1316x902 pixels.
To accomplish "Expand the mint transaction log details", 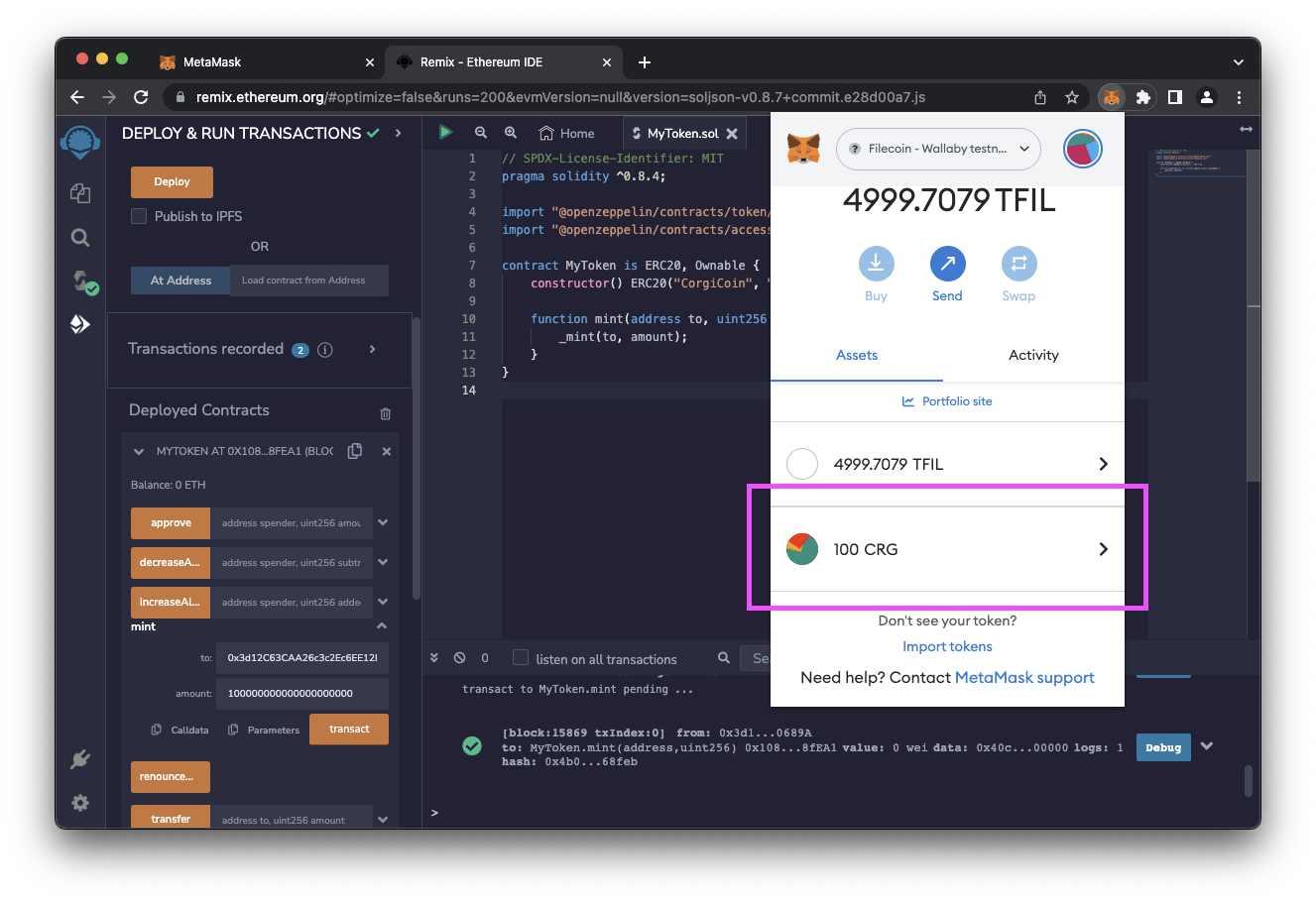I will click(x=1207, y=746).
